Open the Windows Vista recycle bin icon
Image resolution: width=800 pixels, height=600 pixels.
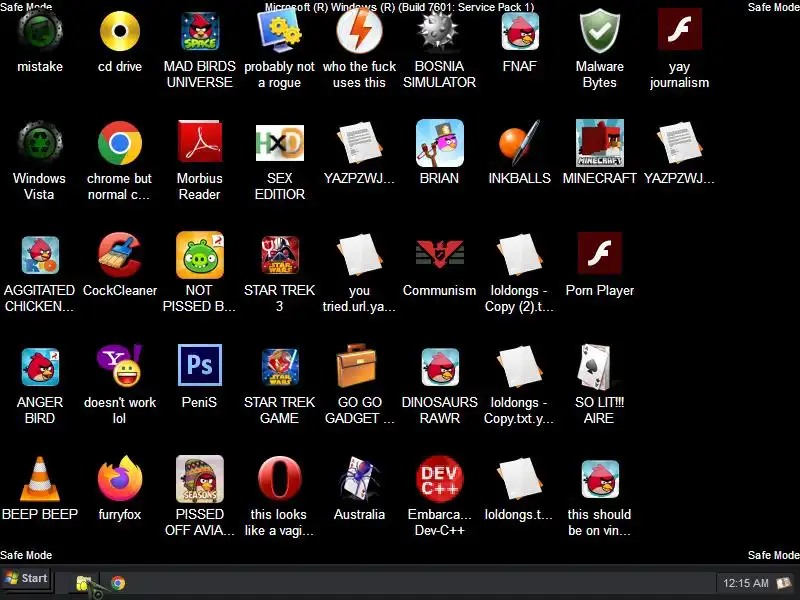click(x=40, y=143)
